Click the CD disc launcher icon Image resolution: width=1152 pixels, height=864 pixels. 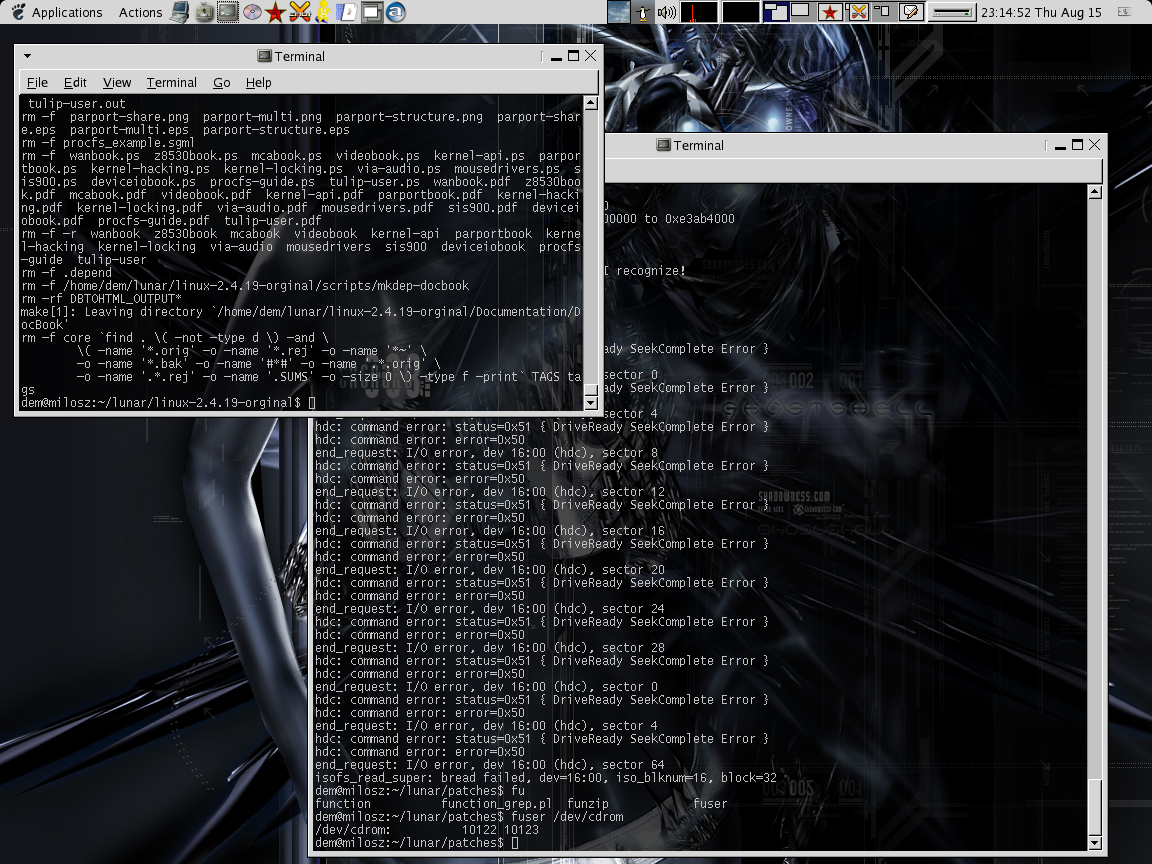pyautogui.click(x=252, y=13)
